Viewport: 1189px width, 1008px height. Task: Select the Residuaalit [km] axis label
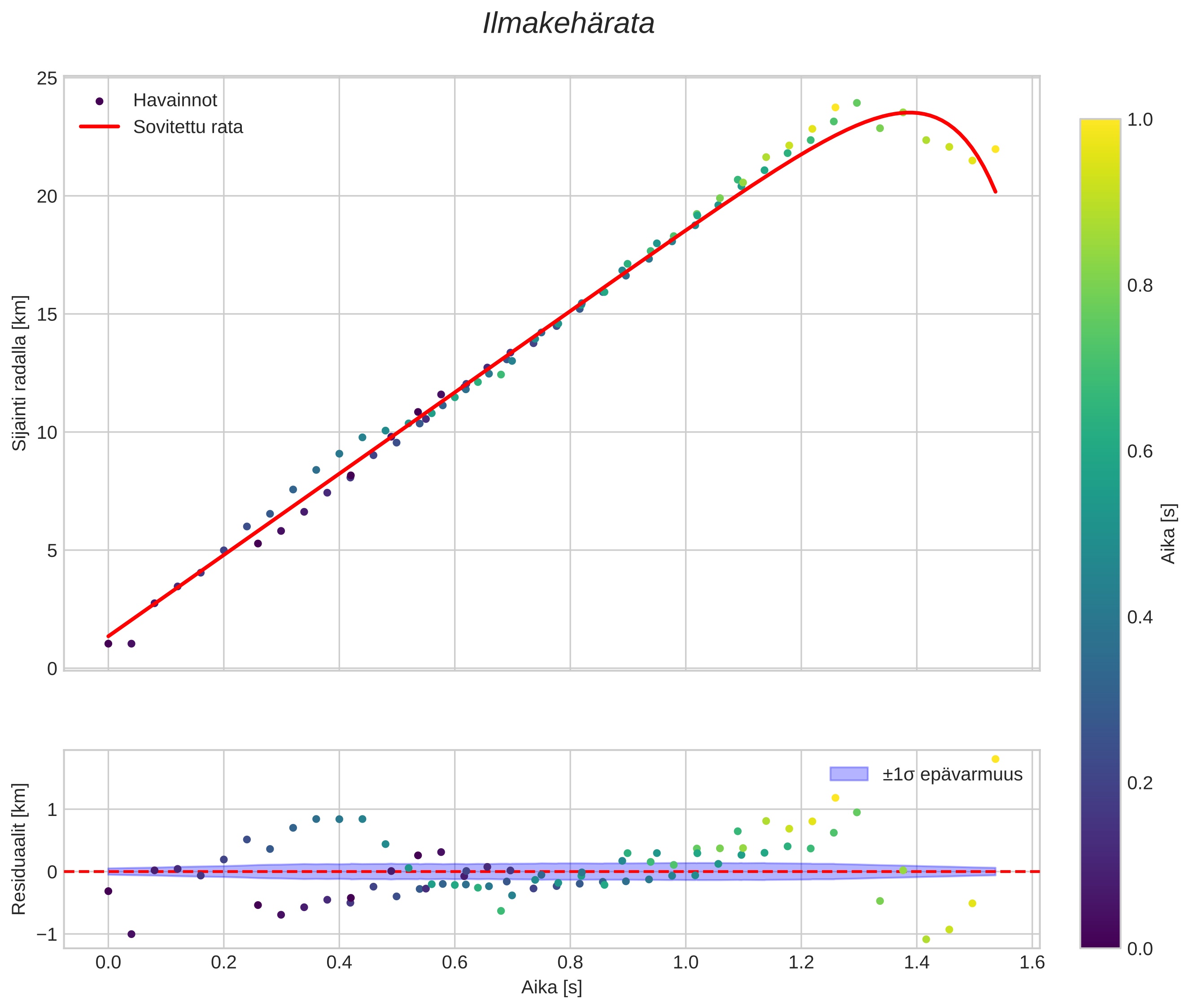coord(19,849)
